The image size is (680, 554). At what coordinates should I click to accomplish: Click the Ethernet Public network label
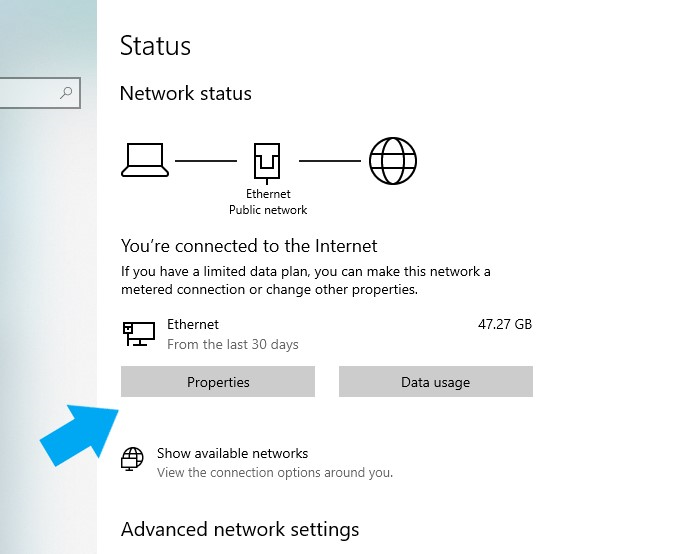tap(267, 202)
